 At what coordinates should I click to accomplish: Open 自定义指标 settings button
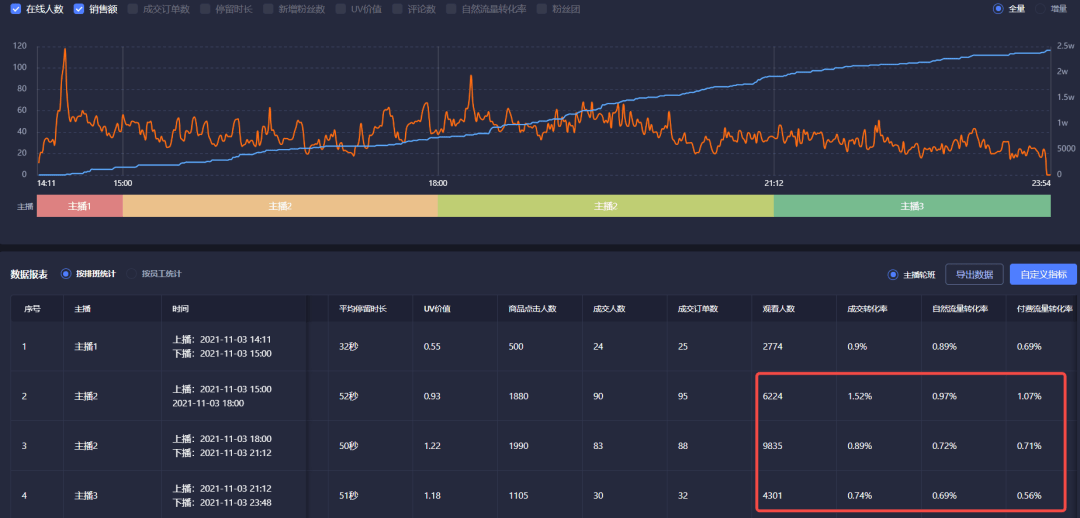pos(1043,274)
